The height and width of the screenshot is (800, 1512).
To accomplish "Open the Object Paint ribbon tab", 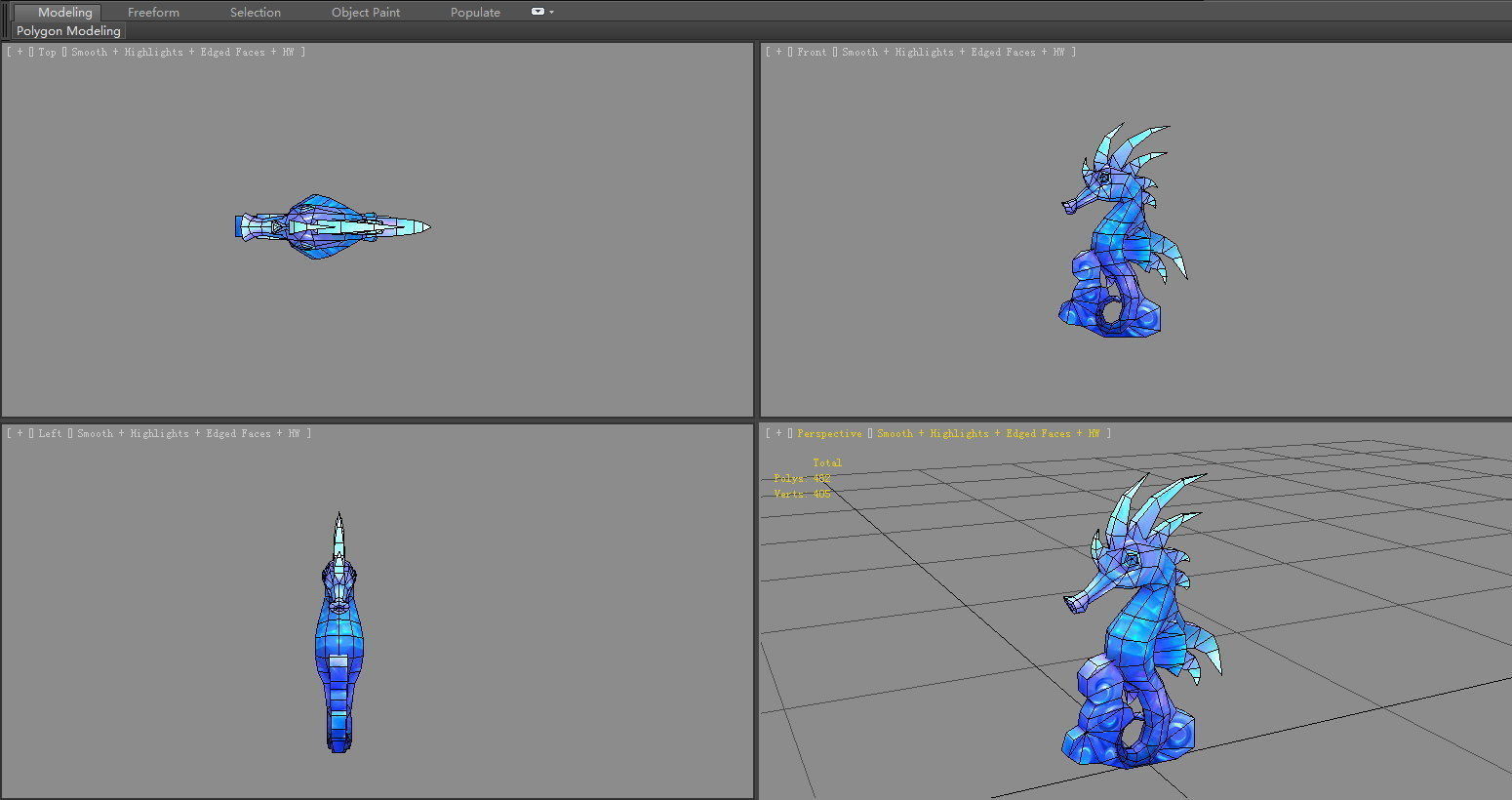I will 366,13.
